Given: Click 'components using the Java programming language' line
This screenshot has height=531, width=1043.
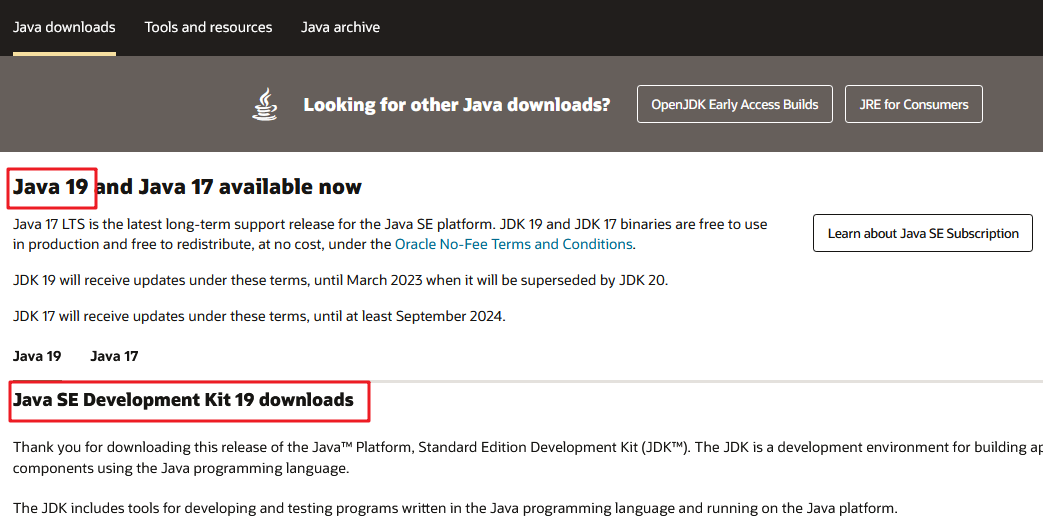Looking at the screenshot, I should (181, 468).
